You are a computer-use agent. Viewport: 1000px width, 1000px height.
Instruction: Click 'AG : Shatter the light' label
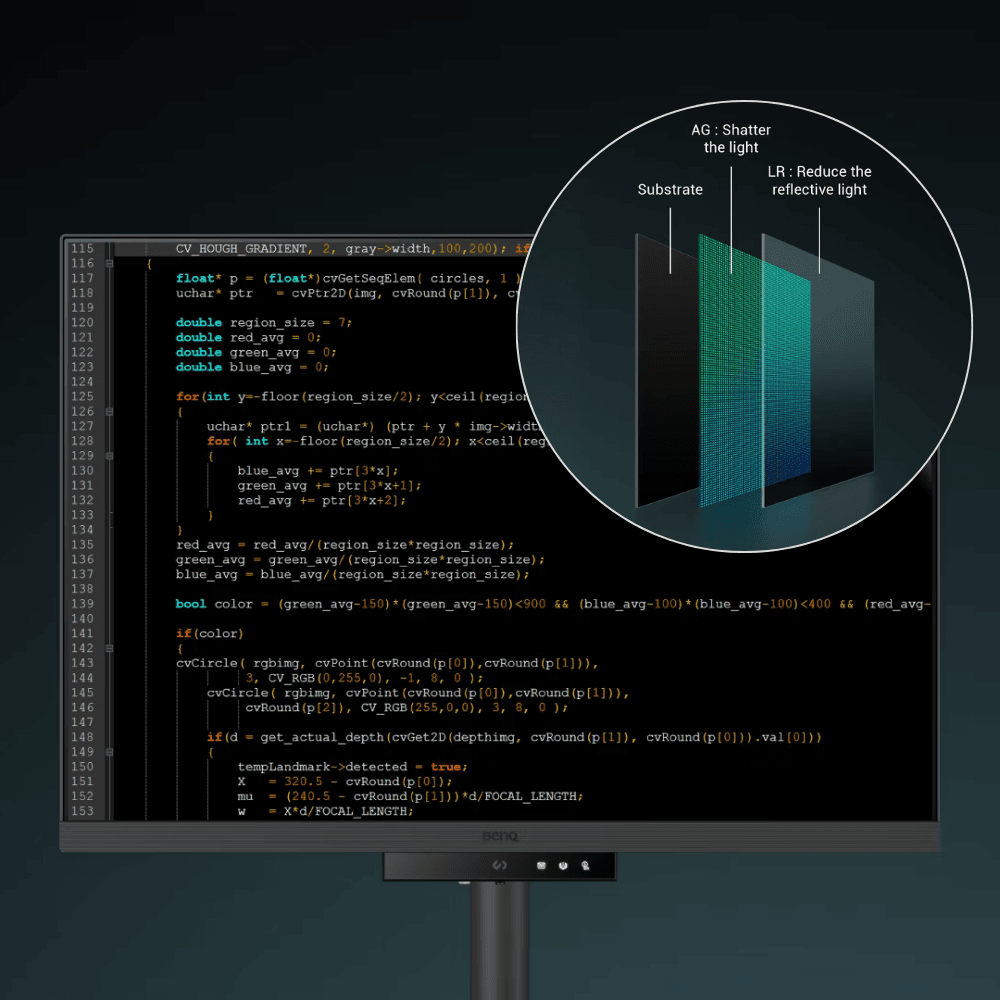click(731, 138)
